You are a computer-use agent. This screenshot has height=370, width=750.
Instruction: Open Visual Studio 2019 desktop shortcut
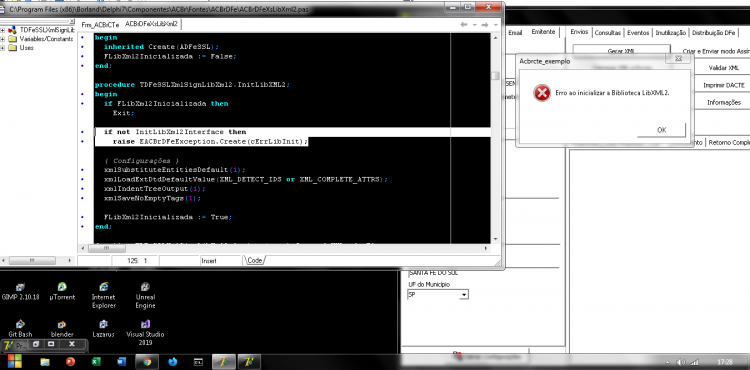[x=145, y=333]
